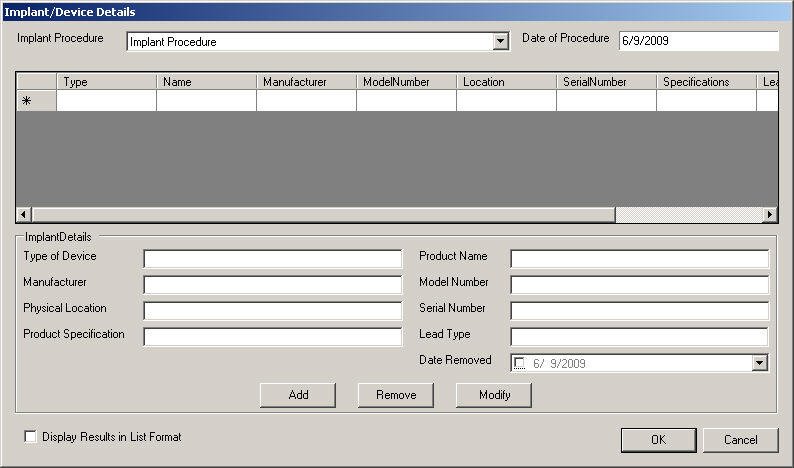
Task: Click the Modify button
Action: 494,395
